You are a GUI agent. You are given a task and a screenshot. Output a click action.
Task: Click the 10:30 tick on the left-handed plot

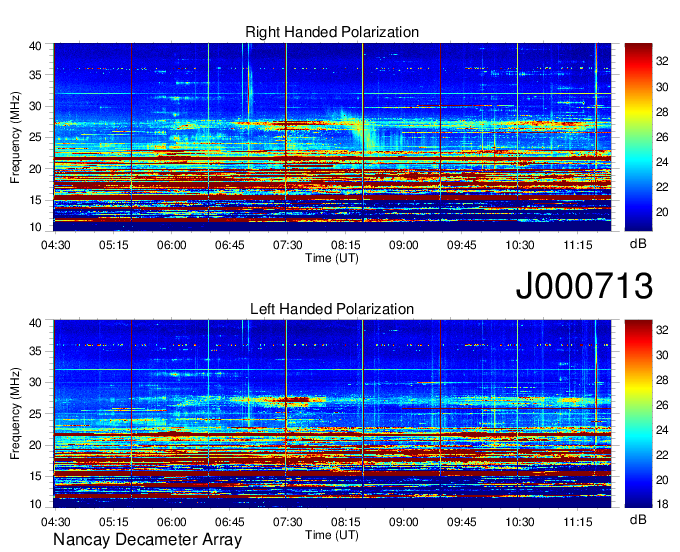tap(520, 522)
